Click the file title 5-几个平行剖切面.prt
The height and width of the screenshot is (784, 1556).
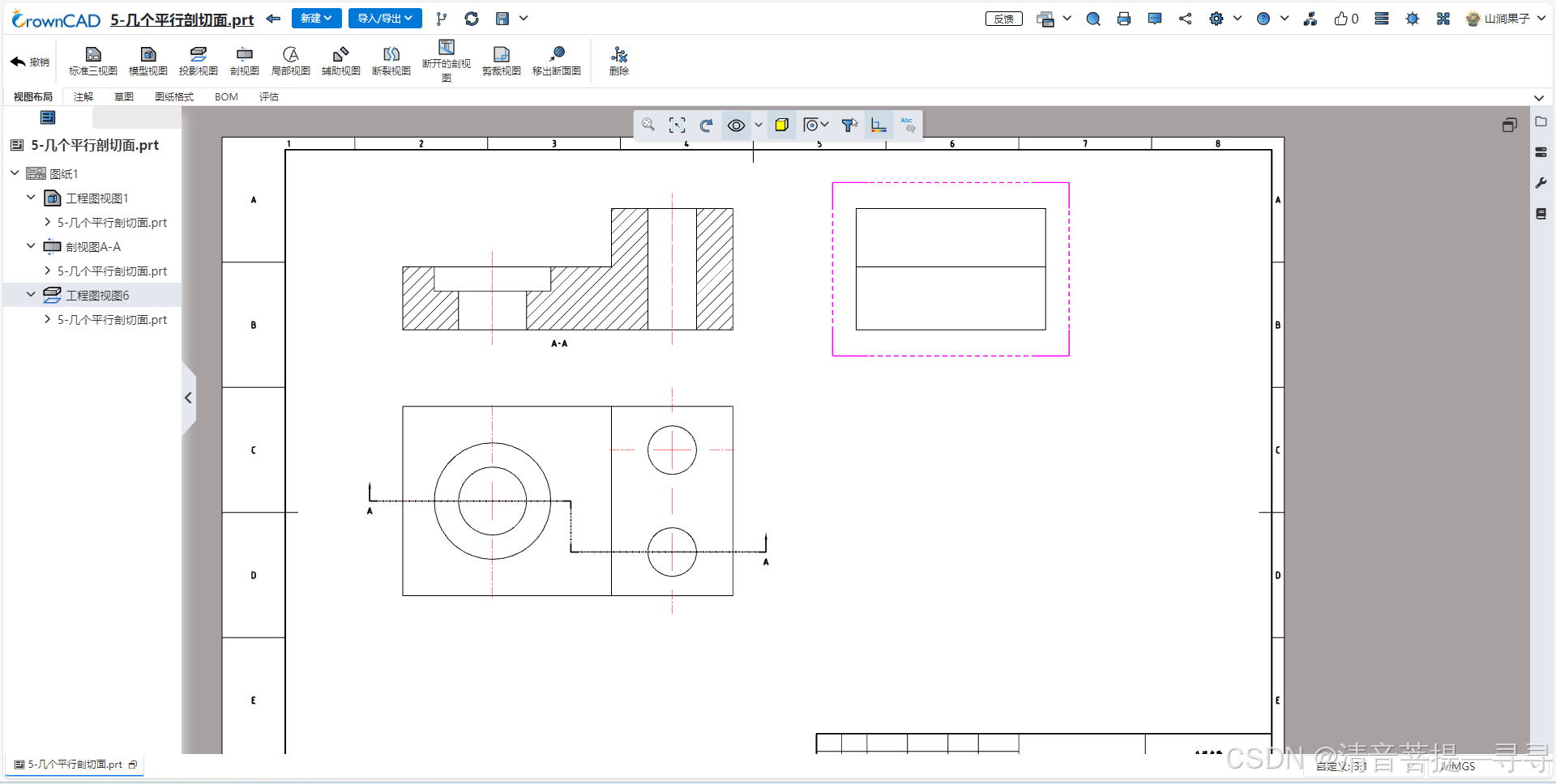[x=182, y=19]
